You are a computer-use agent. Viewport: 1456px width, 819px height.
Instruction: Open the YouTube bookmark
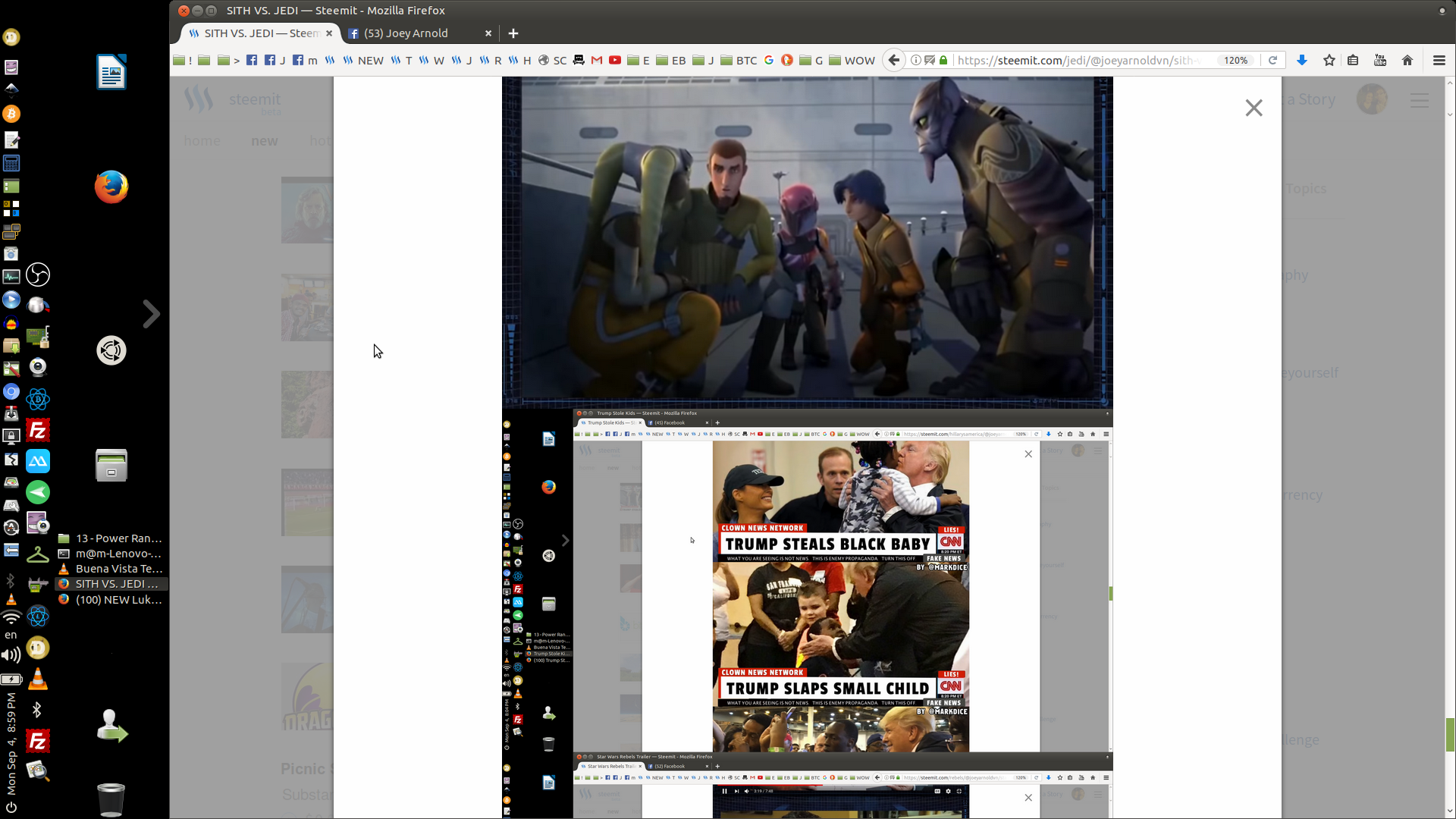pyautogui.click(x=615, y=61)
